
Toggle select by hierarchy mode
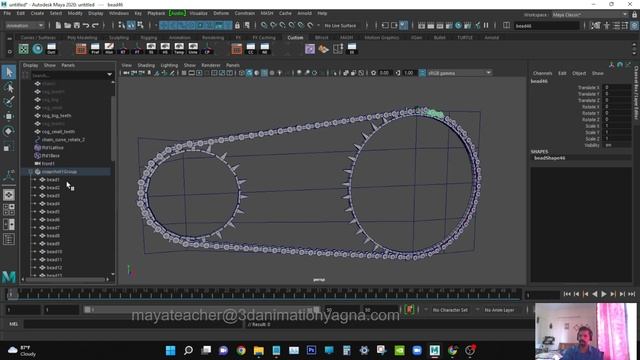pos(122,25)
